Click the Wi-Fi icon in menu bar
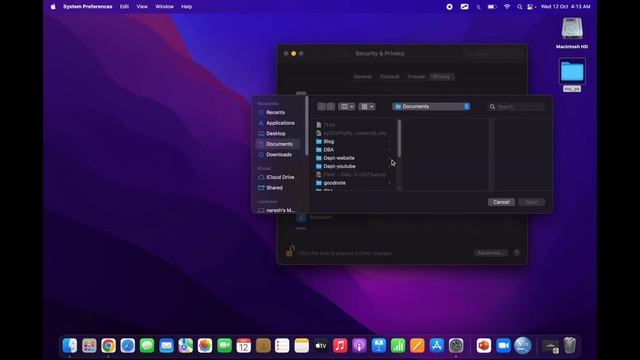The image size is (640, 360). [507, 7]
